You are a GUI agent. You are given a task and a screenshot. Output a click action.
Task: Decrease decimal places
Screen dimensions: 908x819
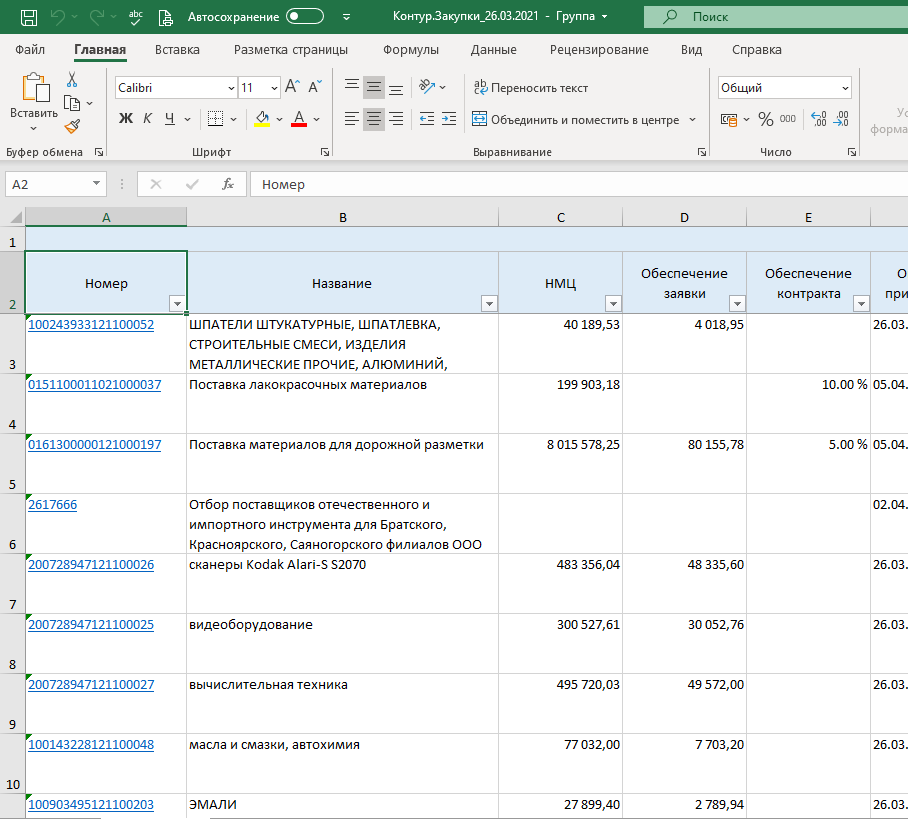tap(841, 119)
